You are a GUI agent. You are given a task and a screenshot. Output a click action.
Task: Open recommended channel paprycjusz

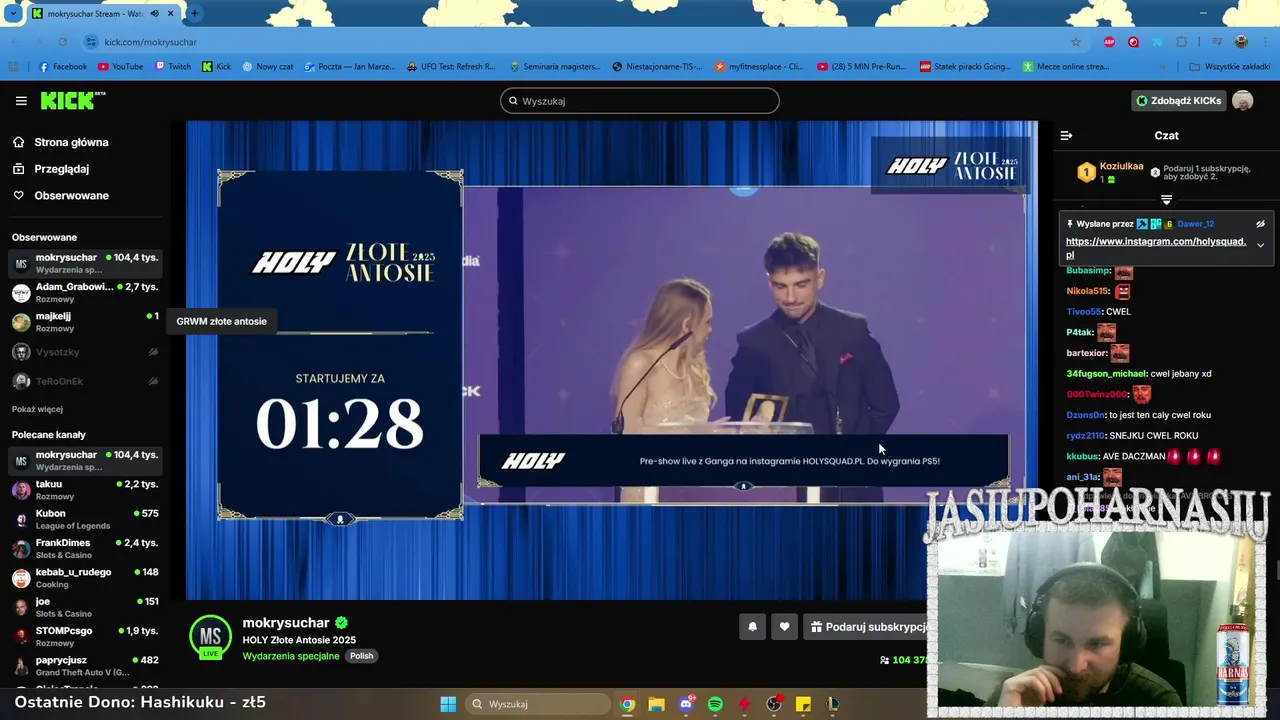coord(85,666)
